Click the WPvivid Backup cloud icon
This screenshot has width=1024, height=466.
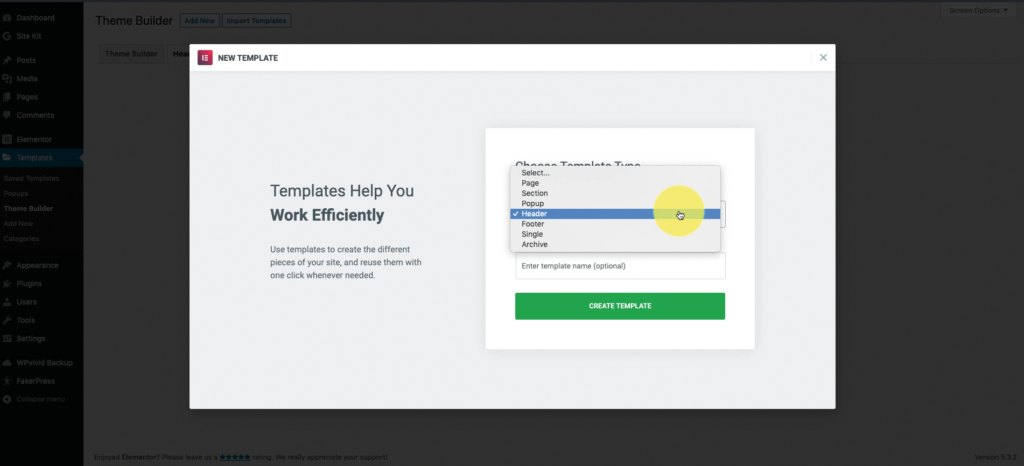tap(7, 362)
